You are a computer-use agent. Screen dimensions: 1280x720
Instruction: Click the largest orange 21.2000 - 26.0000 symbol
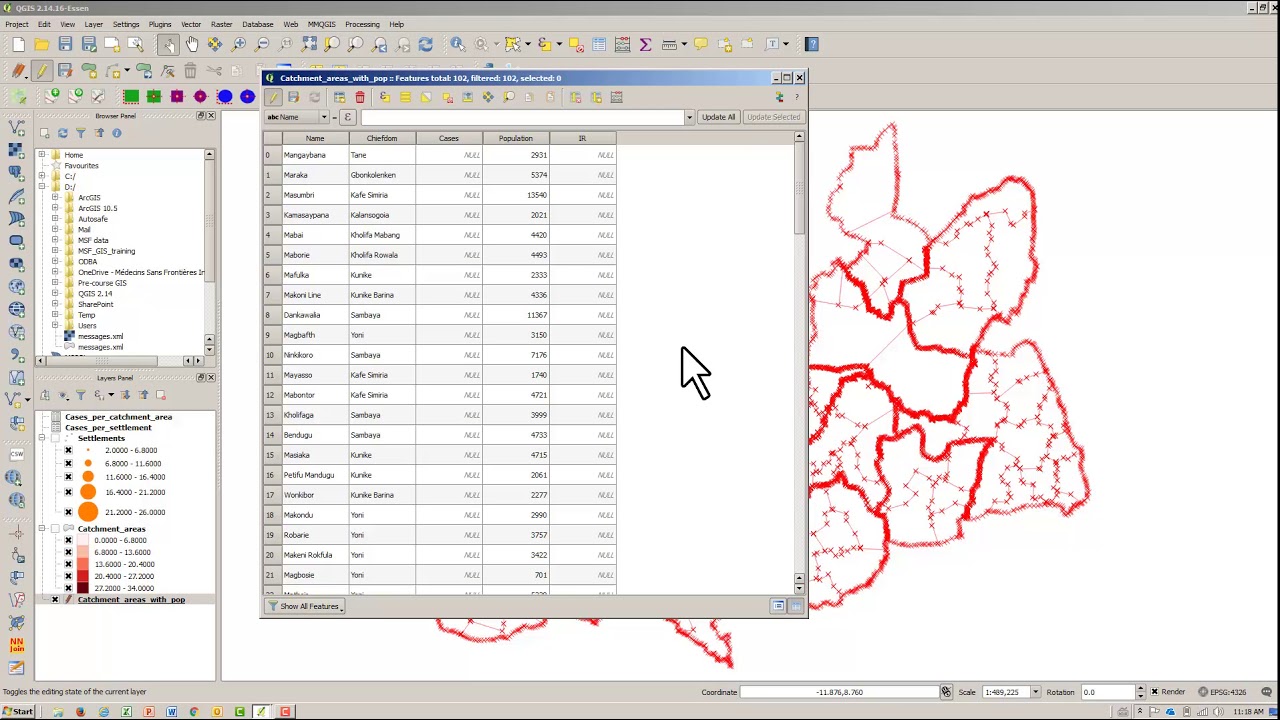tap(88, 512)
